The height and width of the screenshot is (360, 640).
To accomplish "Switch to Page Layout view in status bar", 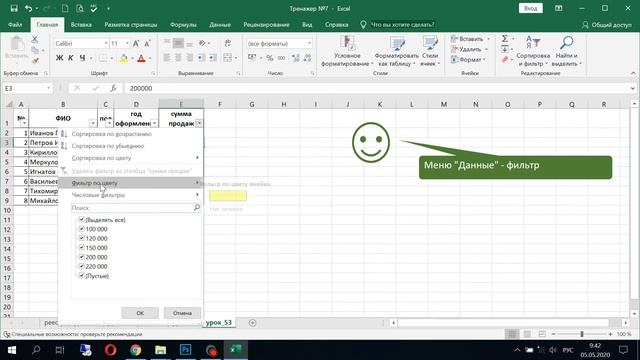I will point(527,334).
